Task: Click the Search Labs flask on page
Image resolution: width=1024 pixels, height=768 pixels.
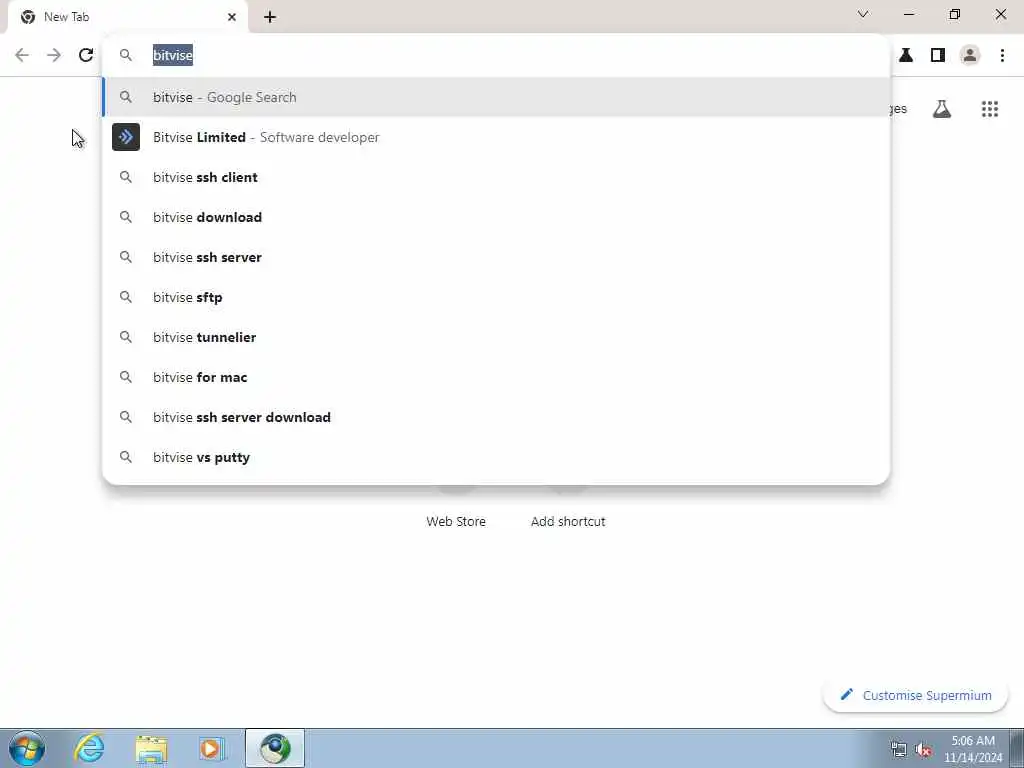Action: (941, 109)
